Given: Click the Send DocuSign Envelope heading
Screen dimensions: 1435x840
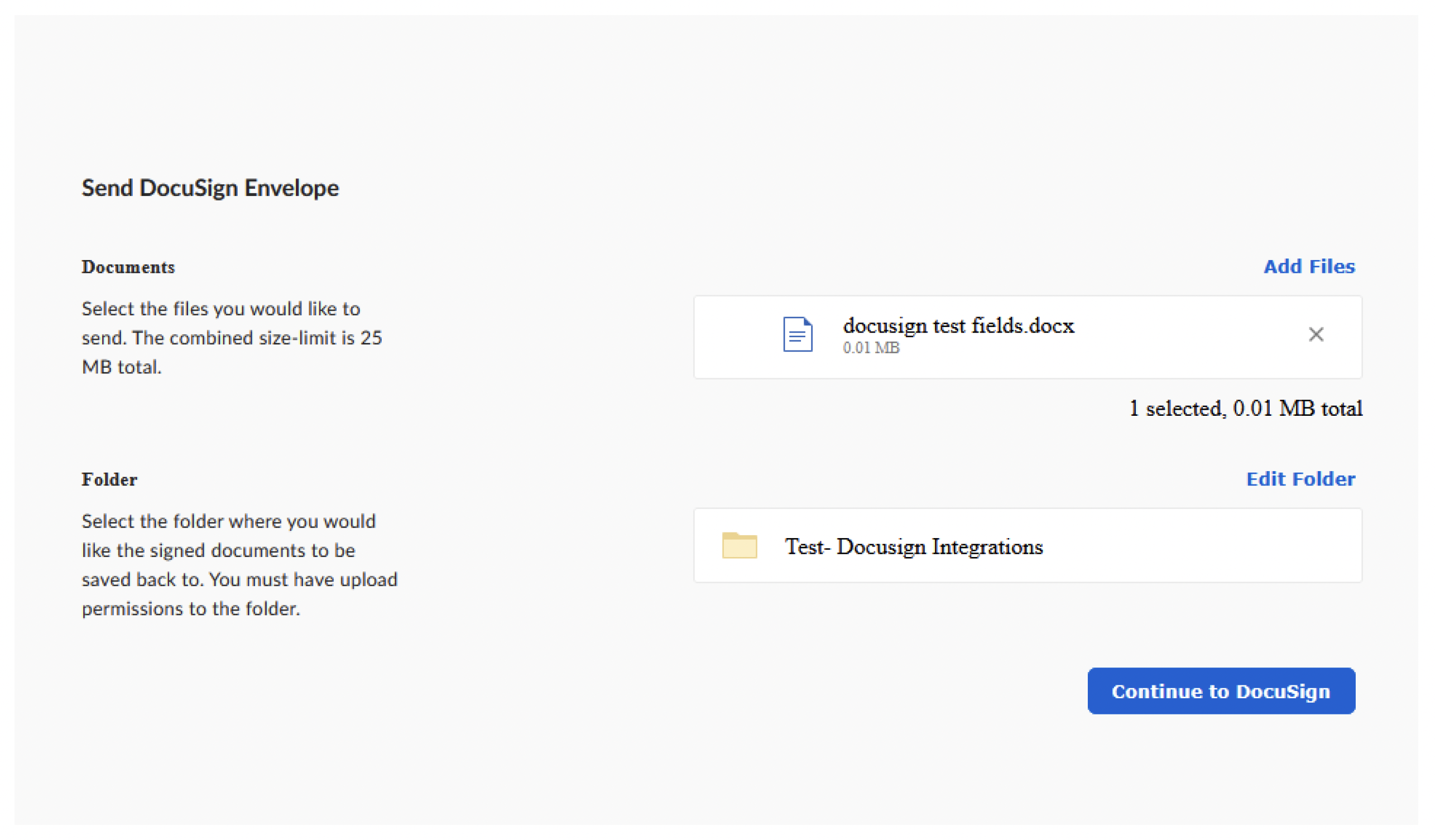Looking at the screenshot, I should (210, 188).
